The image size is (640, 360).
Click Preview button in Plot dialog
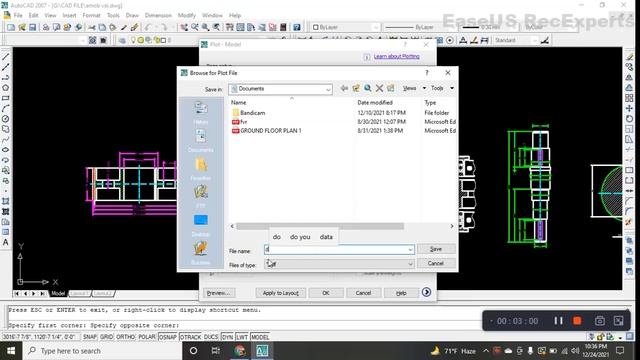tap(218, 293)
